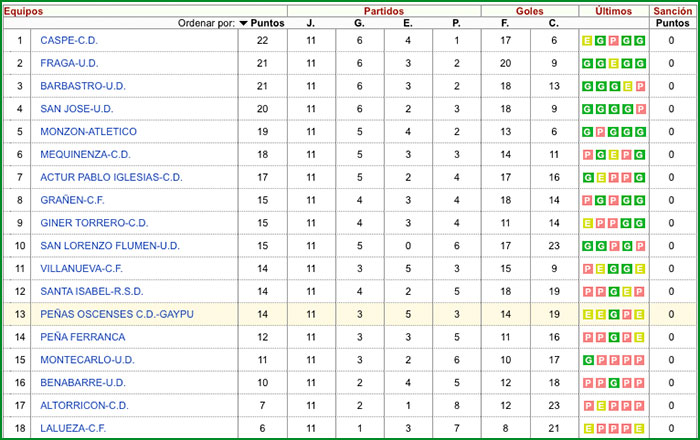This screenshot has height=440, width=700.
Task: Open the PEÑAS OSCENSES C.D.-GAYPU team link
Action: click(117, 314)
